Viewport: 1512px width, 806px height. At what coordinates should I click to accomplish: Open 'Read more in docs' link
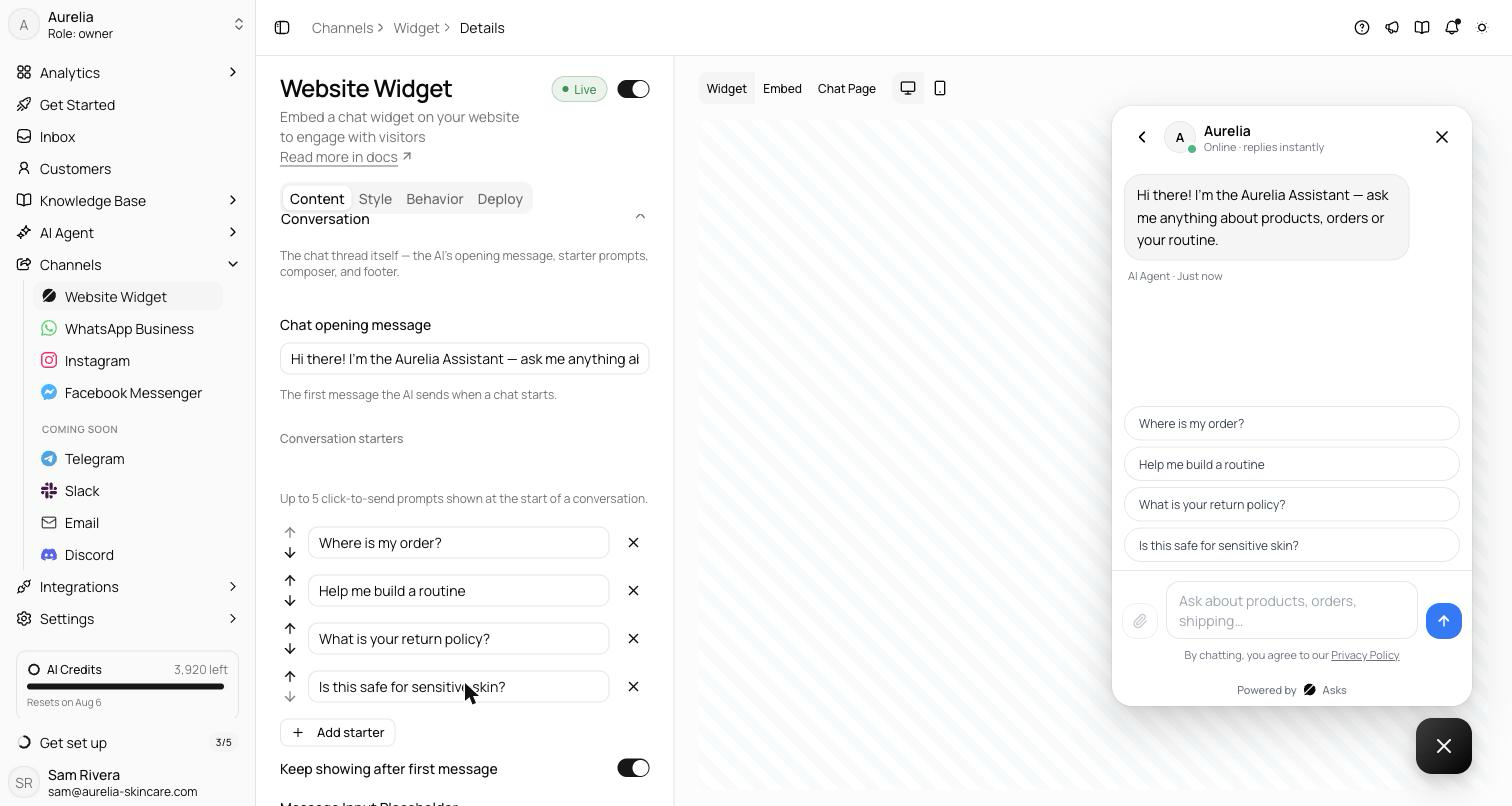(346, 157)
